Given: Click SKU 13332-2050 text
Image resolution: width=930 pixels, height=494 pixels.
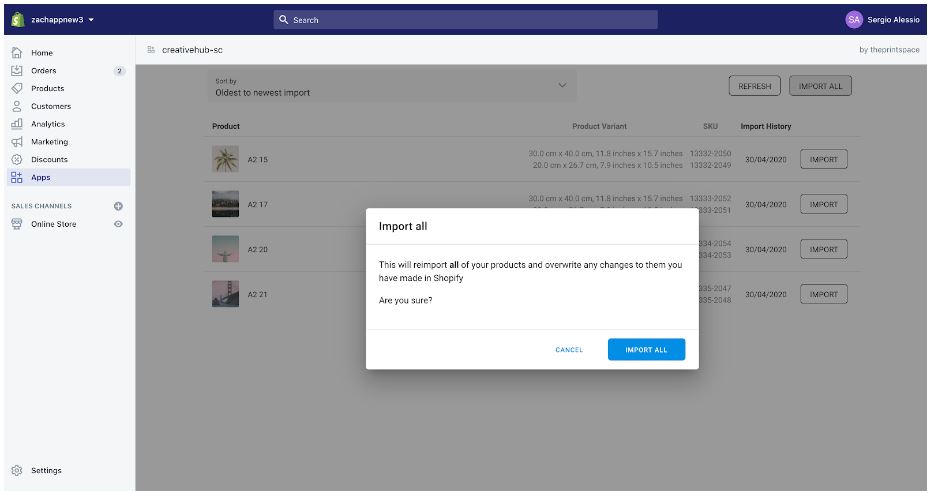Looking at the screenshot, I should pyautogui.click(x=710, y=154).
